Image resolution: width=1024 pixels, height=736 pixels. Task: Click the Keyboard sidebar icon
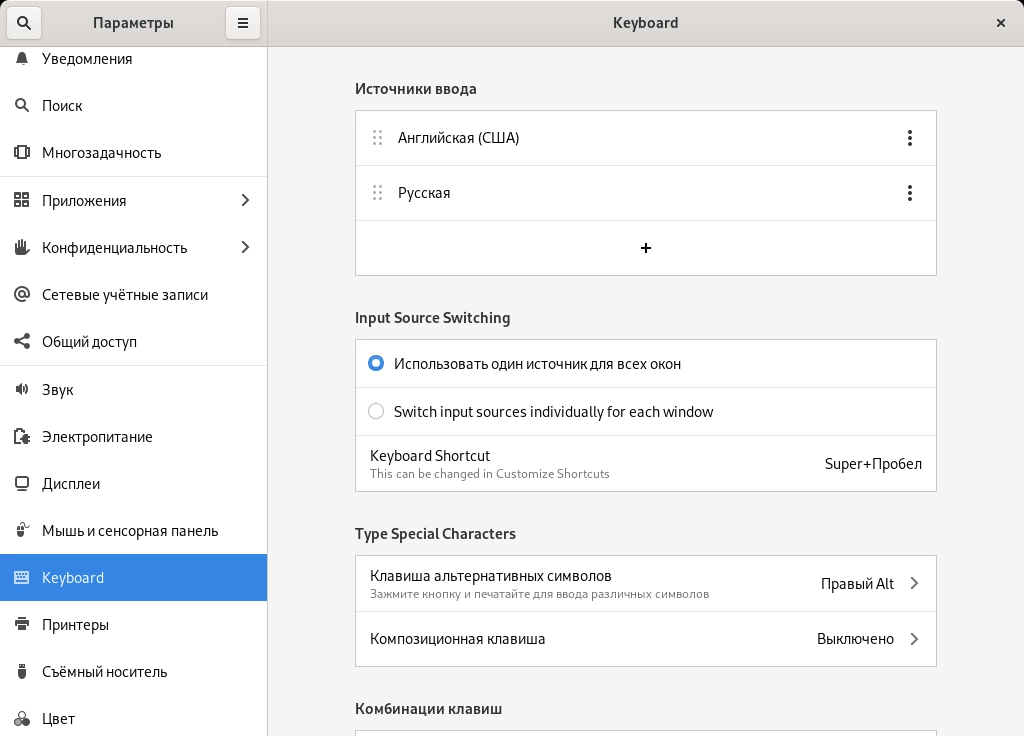click(x=22, y=577)
